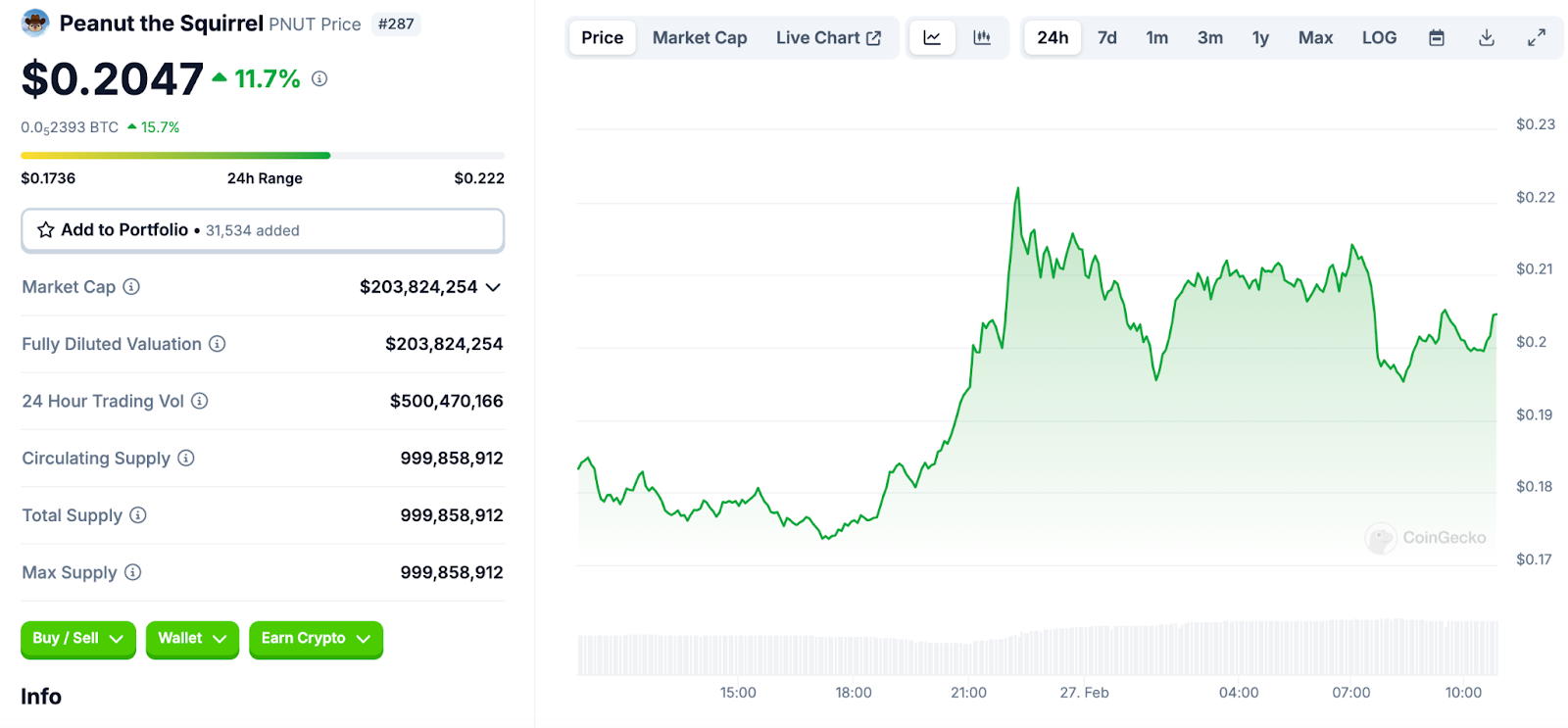Click the $0.23 y-axis label
Screen dimensions: 1568x728
[1535, 124]
